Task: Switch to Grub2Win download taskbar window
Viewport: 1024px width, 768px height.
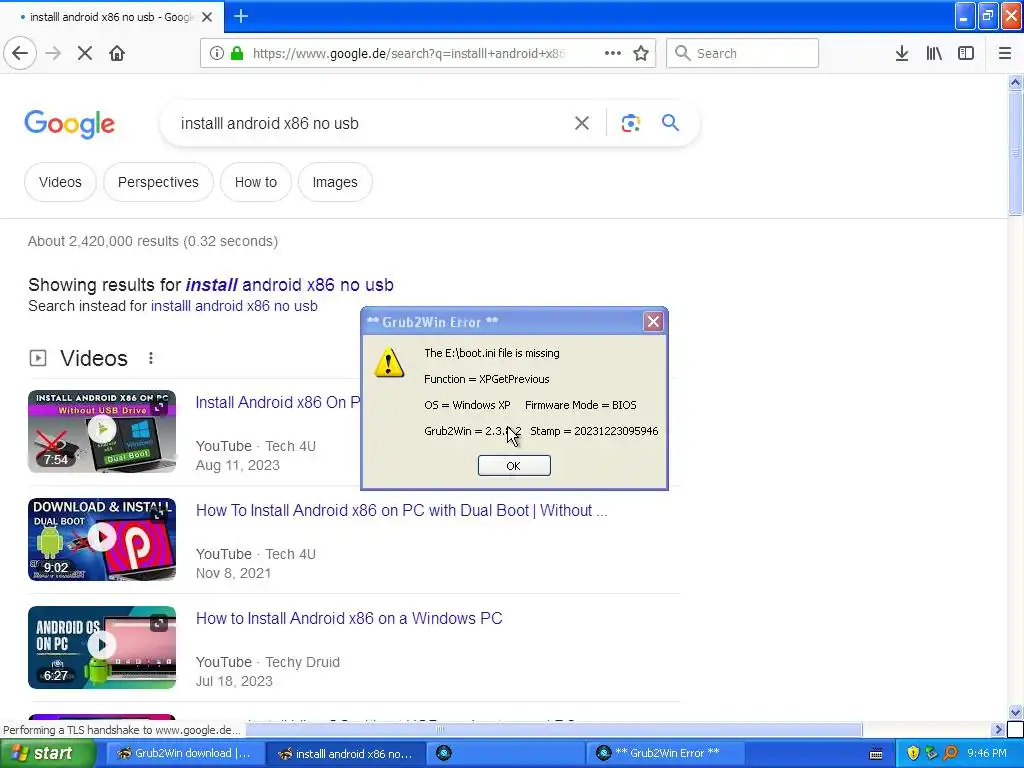Action: [185, 753]
